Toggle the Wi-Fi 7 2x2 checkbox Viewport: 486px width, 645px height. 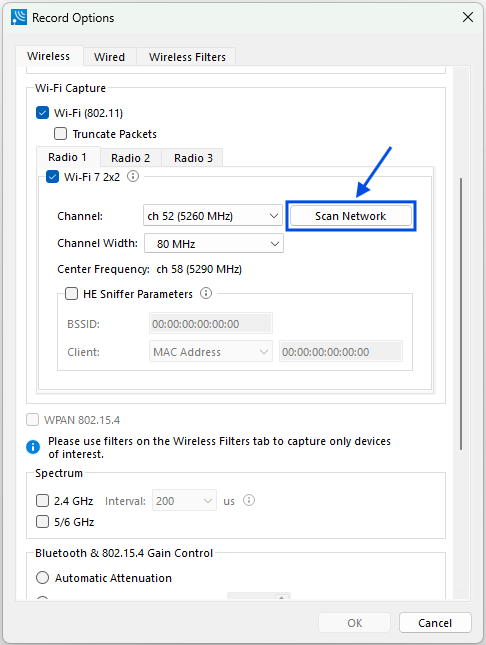tap(52, 177)
